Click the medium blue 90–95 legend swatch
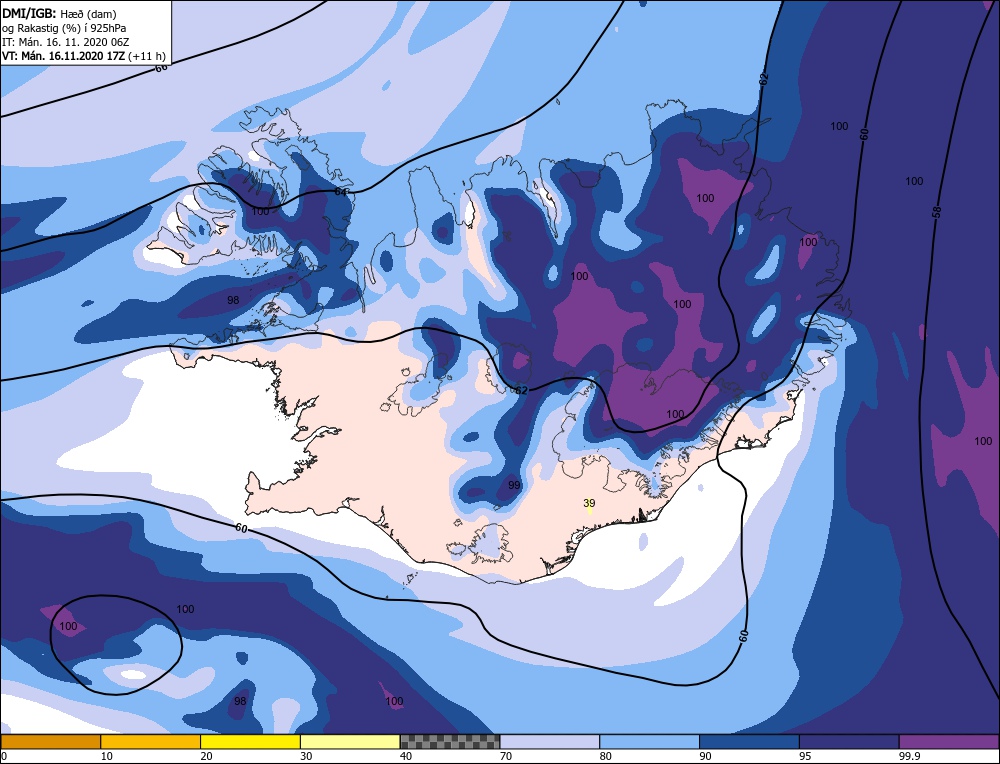Screen dimensions: 1000x764 click(x=749, y=741)
